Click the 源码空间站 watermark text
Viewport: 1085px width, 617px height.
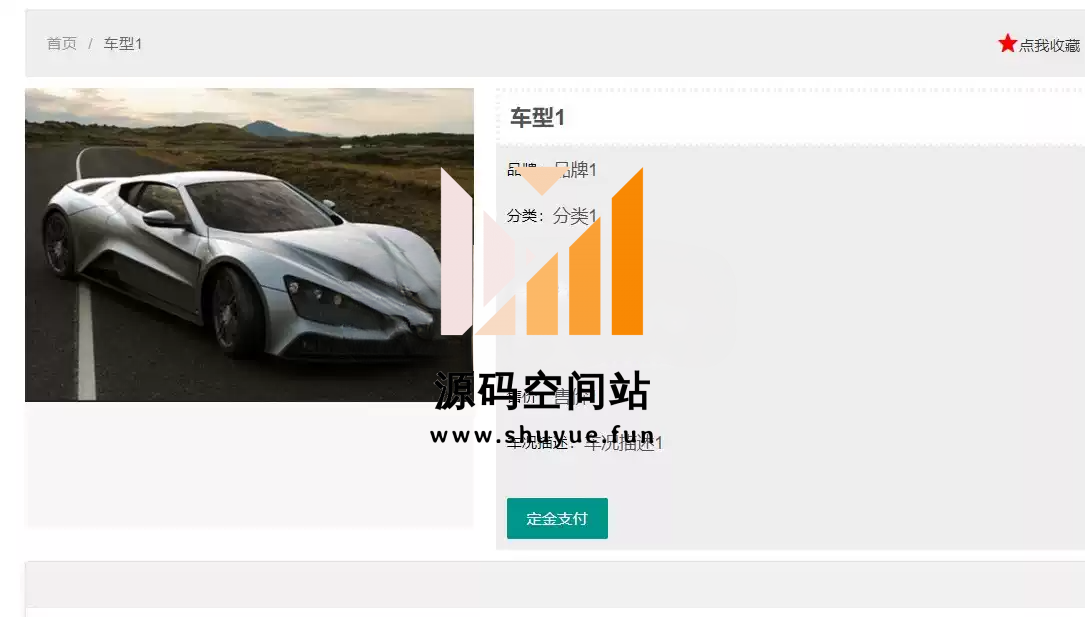pos(542,391)
